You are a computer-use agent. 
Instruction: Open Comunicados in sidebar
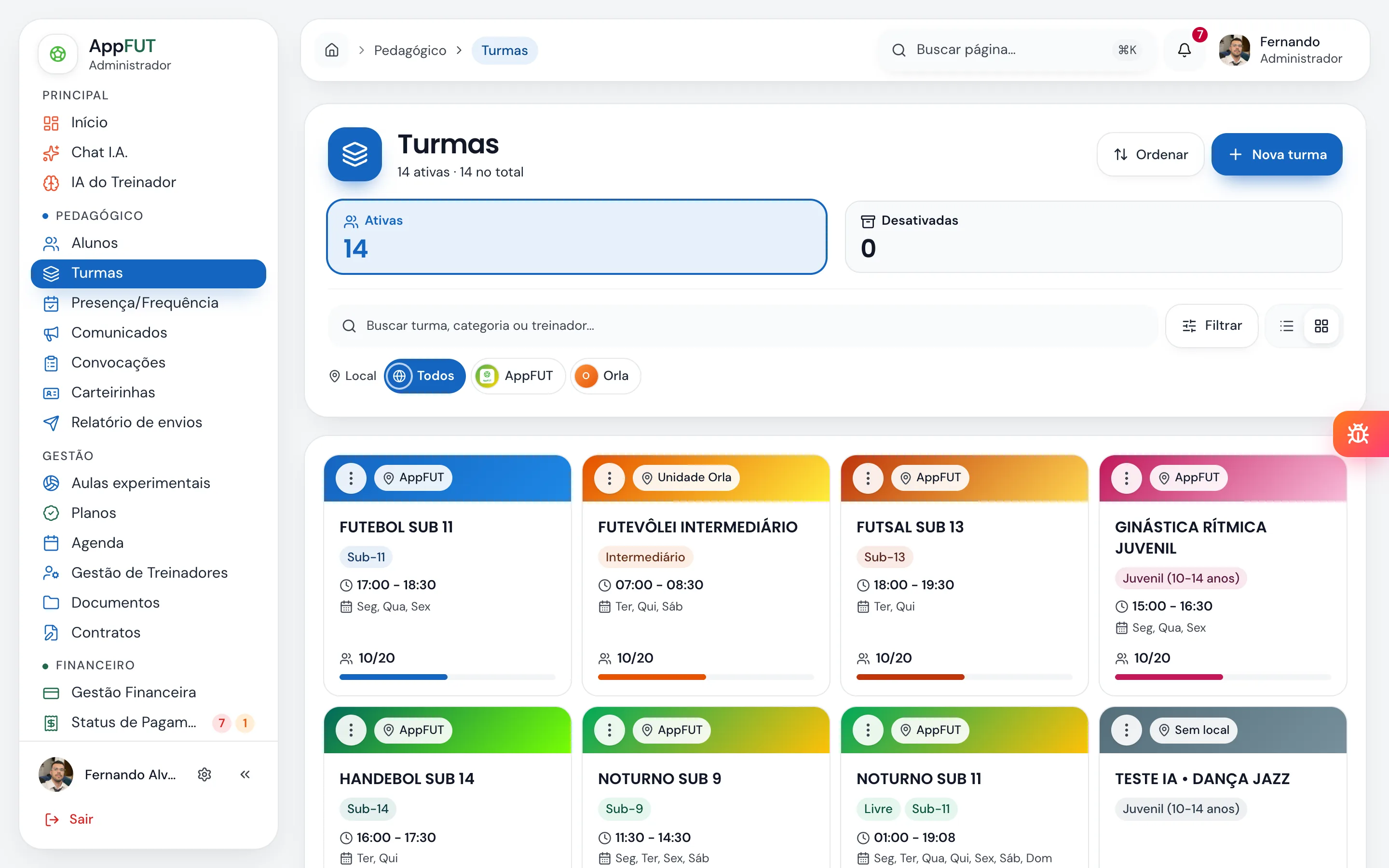tap(148, 332)
